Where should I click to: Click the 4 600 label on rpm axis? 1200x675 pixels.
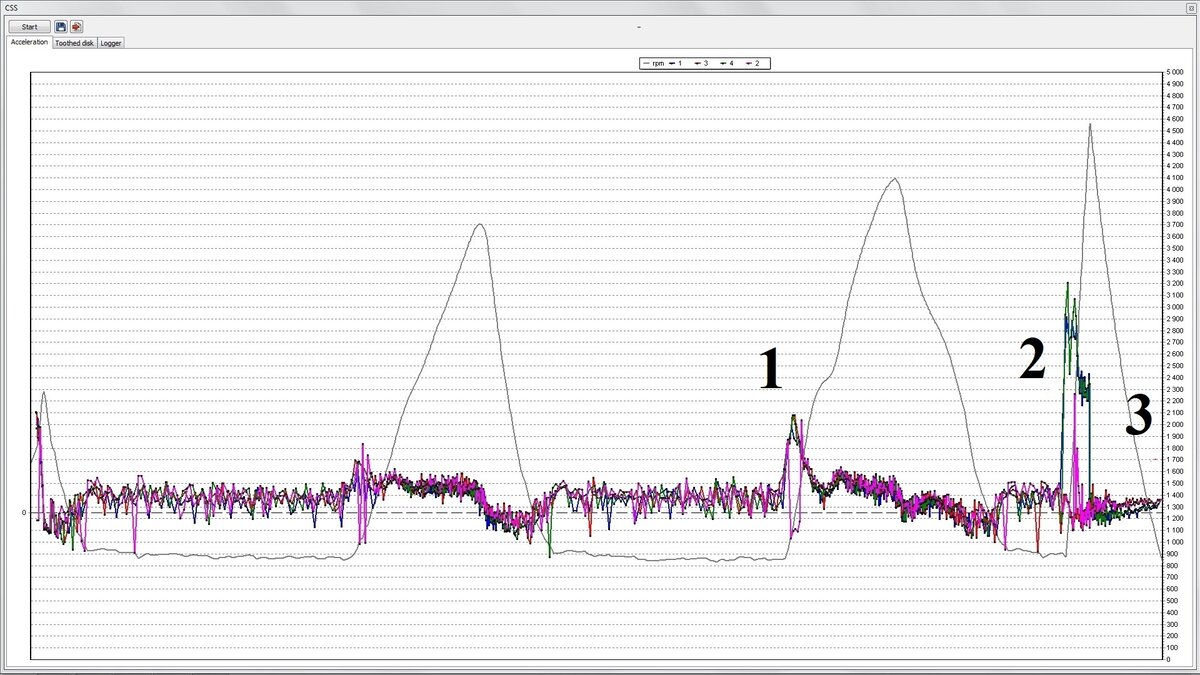(x=1174, y=119)
